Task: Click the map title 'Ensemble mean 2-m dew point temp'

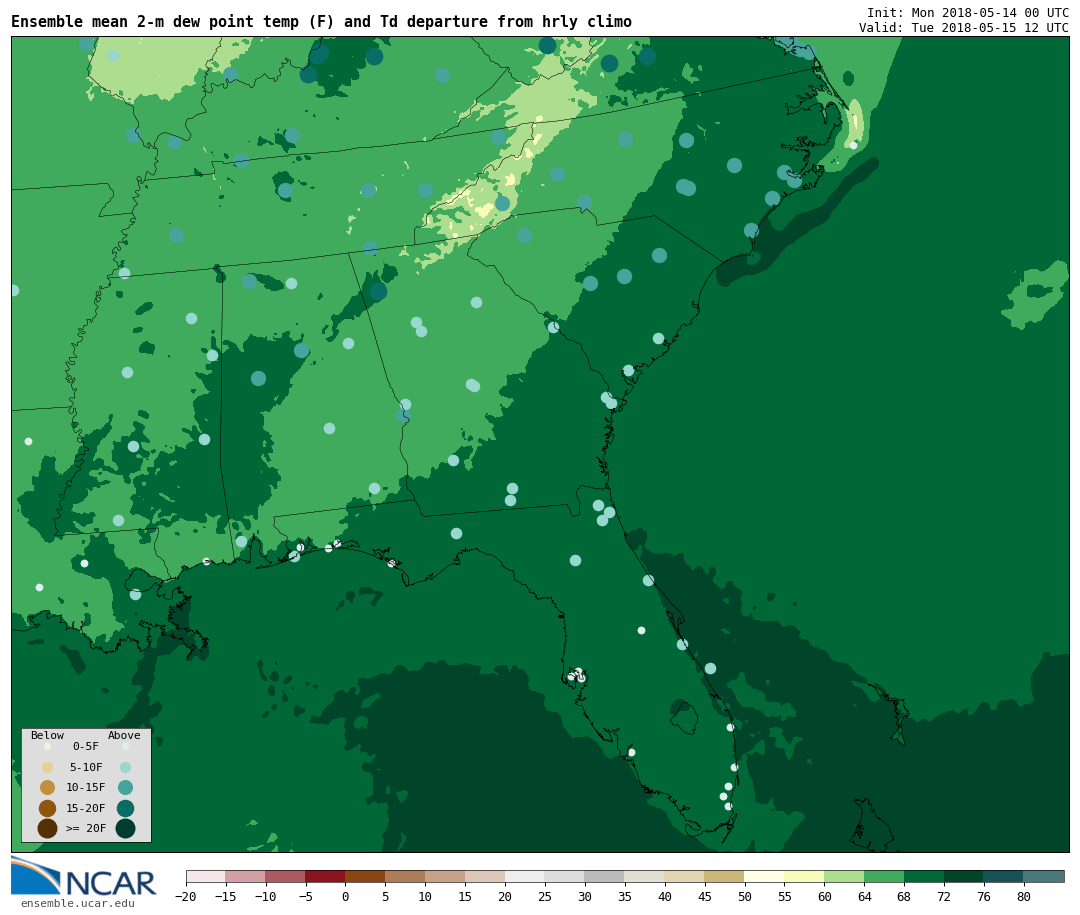Action: (x=155, y=22)
